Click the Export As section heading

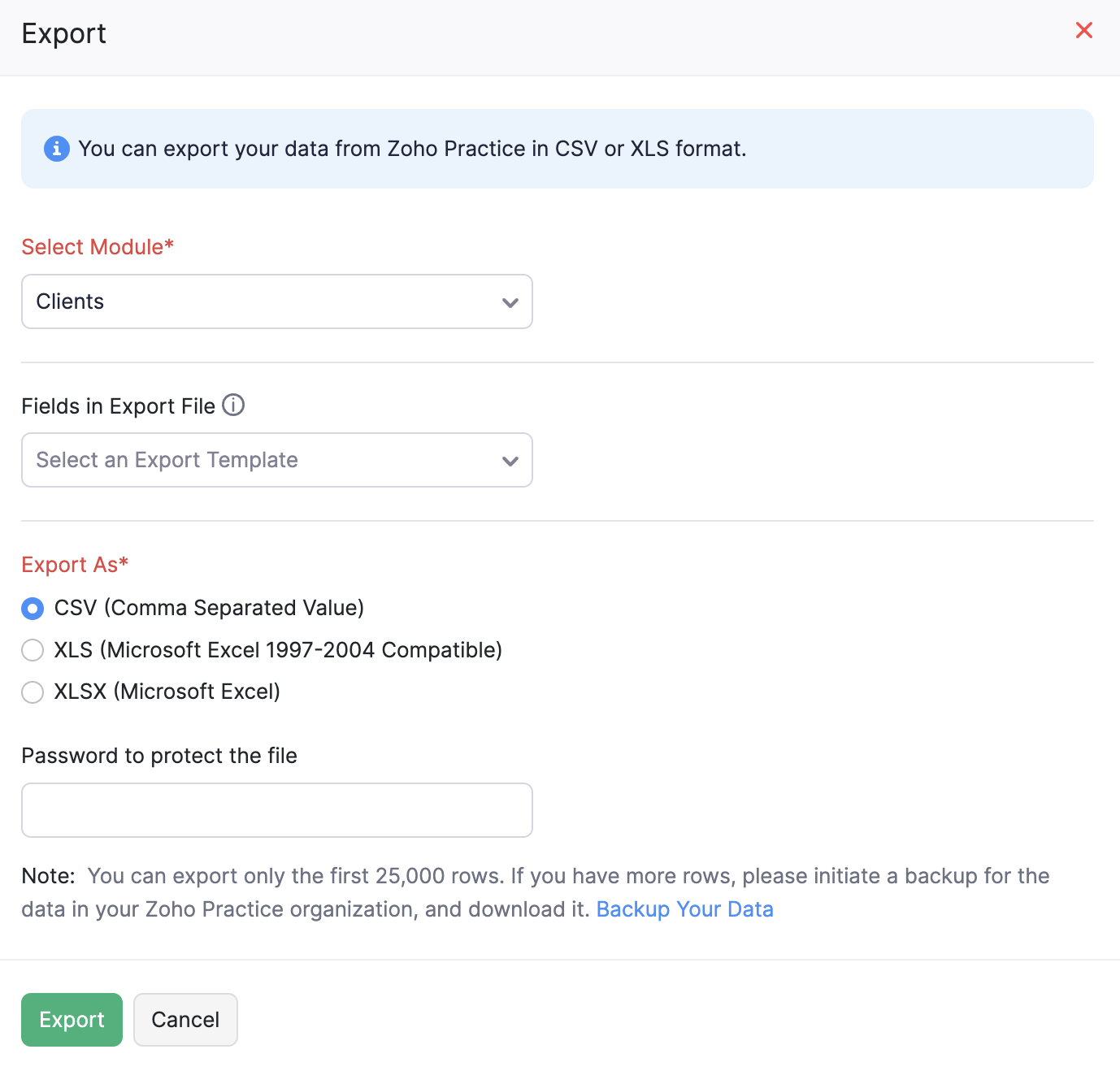75,564
